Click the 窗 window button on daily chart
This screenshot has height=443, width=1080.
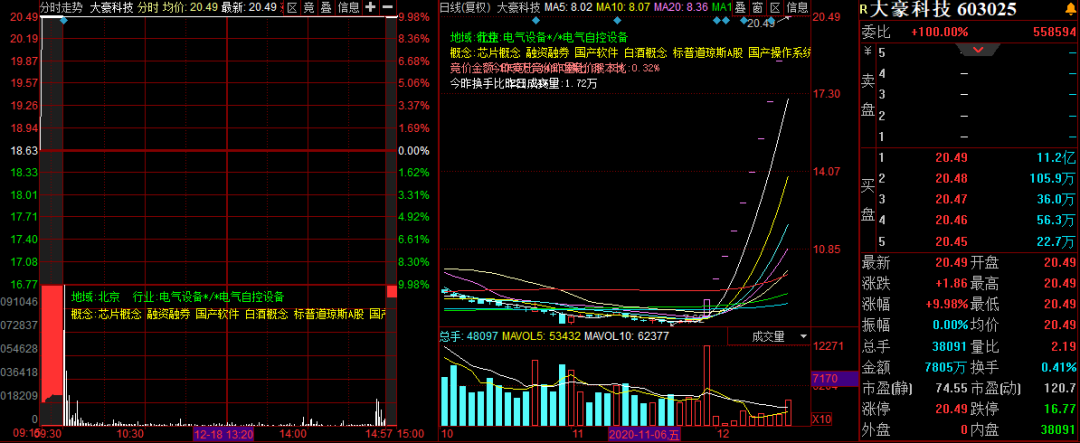(757, 8)
